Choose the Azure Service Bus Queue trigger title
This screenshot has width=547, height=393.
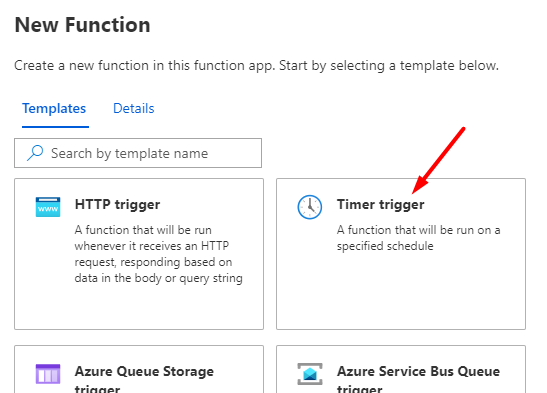(x=418, y=380)
